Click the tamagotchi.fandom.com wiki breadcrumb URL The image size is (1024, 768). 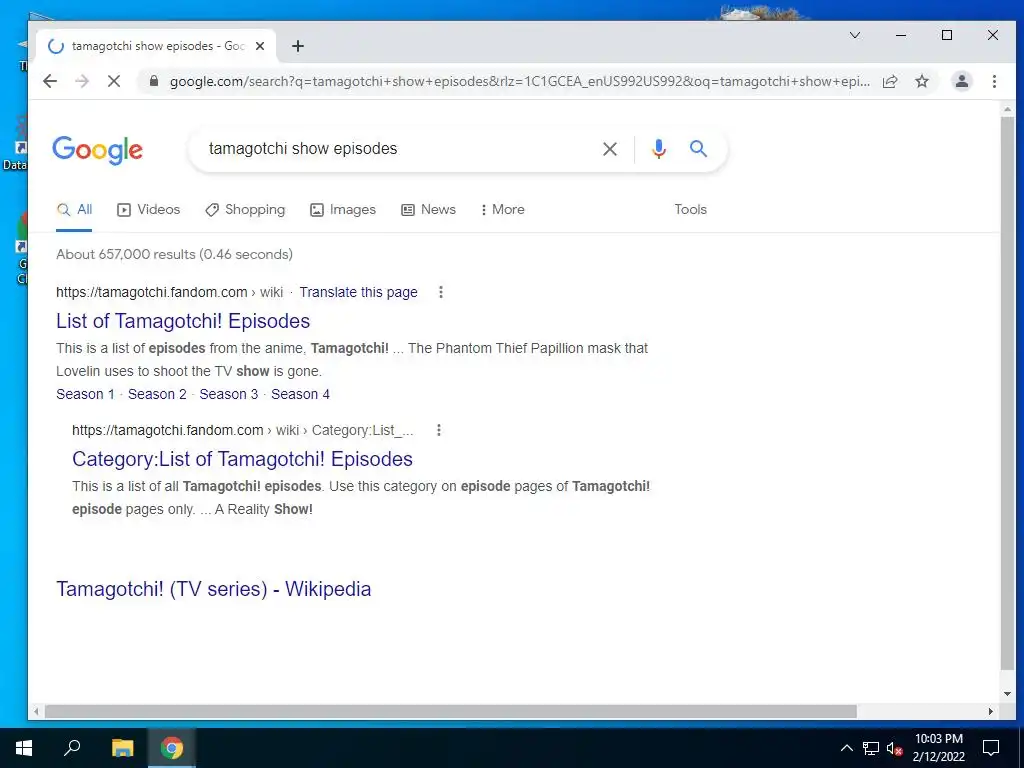(x=170, y=292)
